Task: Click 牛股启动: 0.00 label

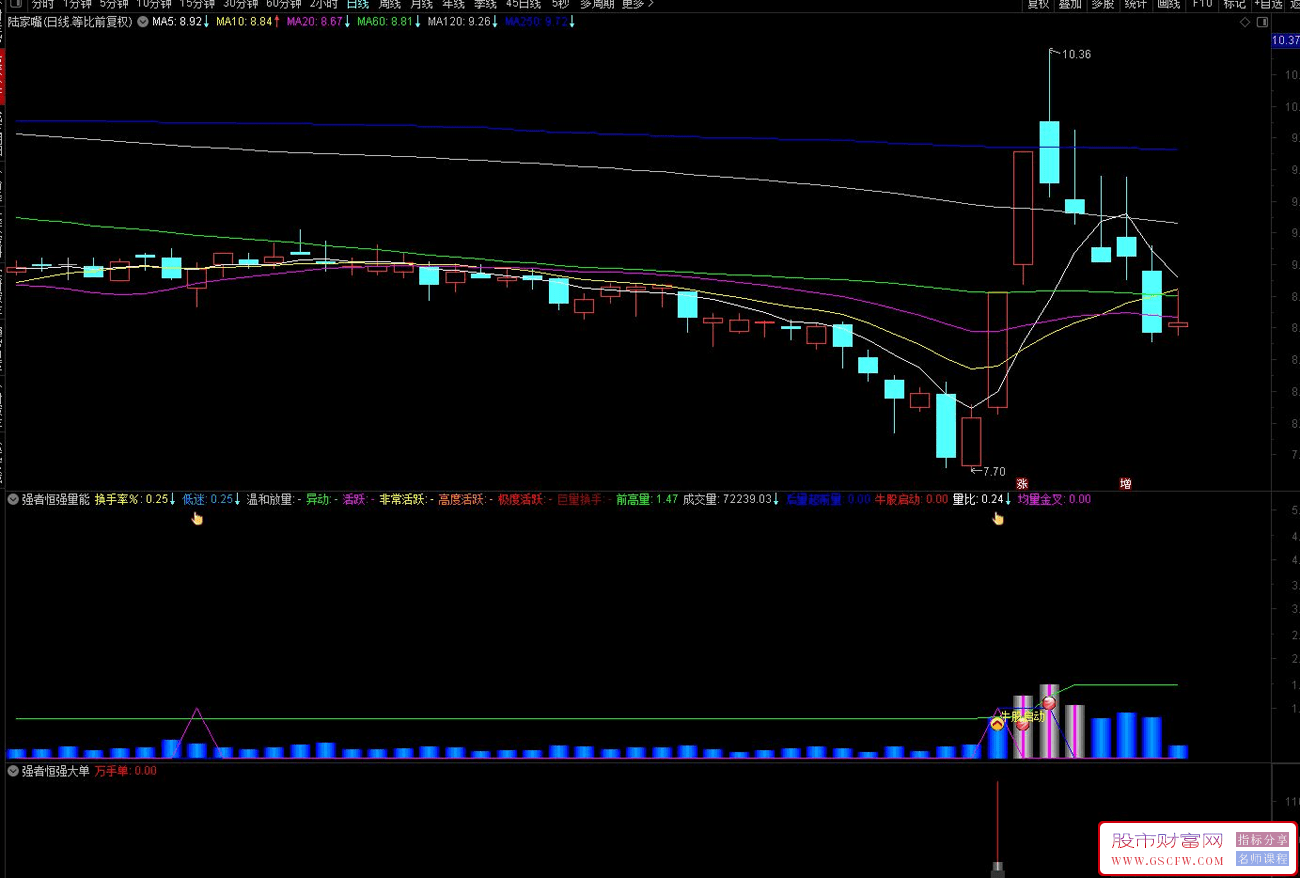Action: click(x=911, y=499)
